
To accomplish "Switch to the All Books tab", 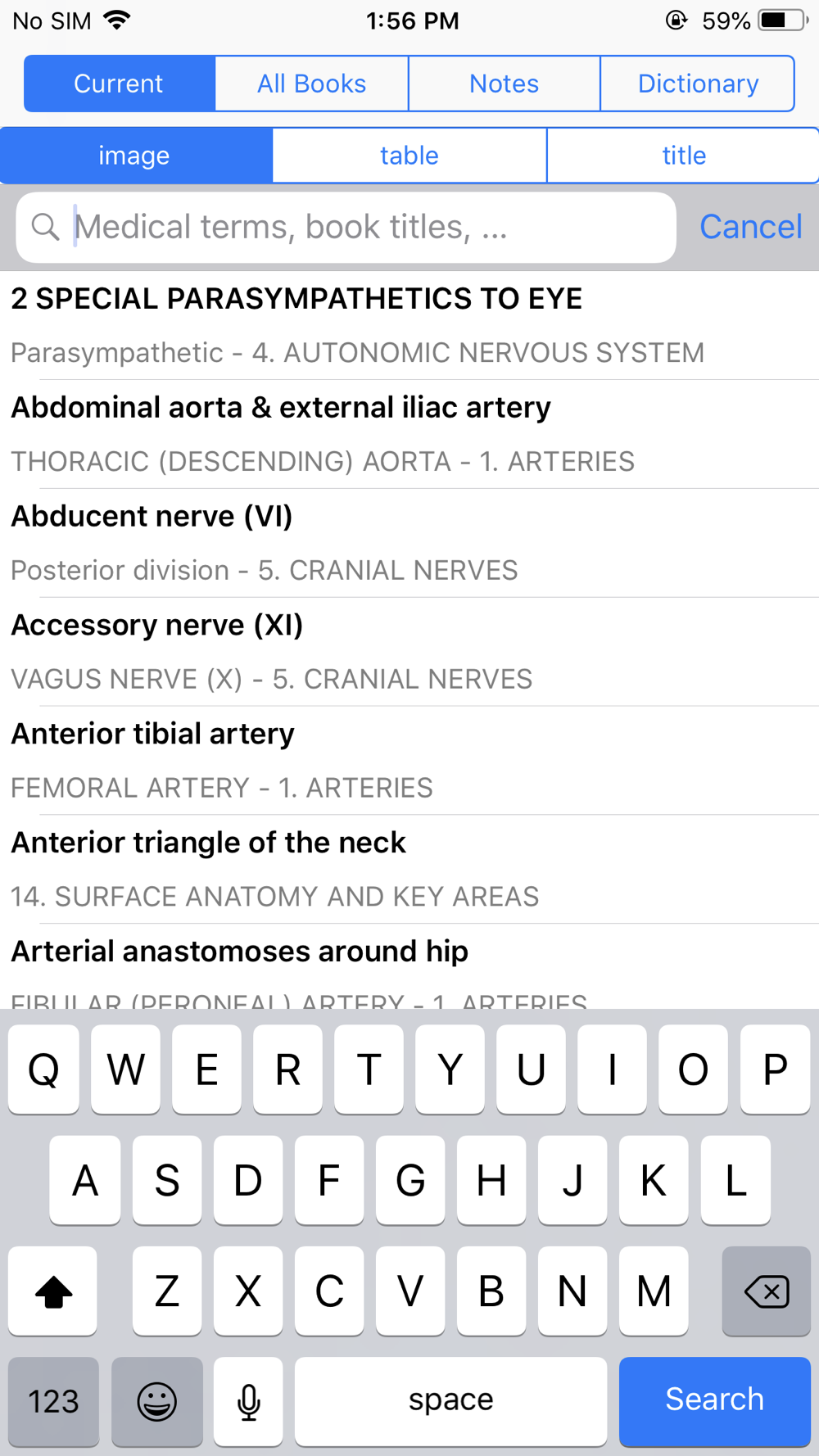I will click(x=312, y=84).
